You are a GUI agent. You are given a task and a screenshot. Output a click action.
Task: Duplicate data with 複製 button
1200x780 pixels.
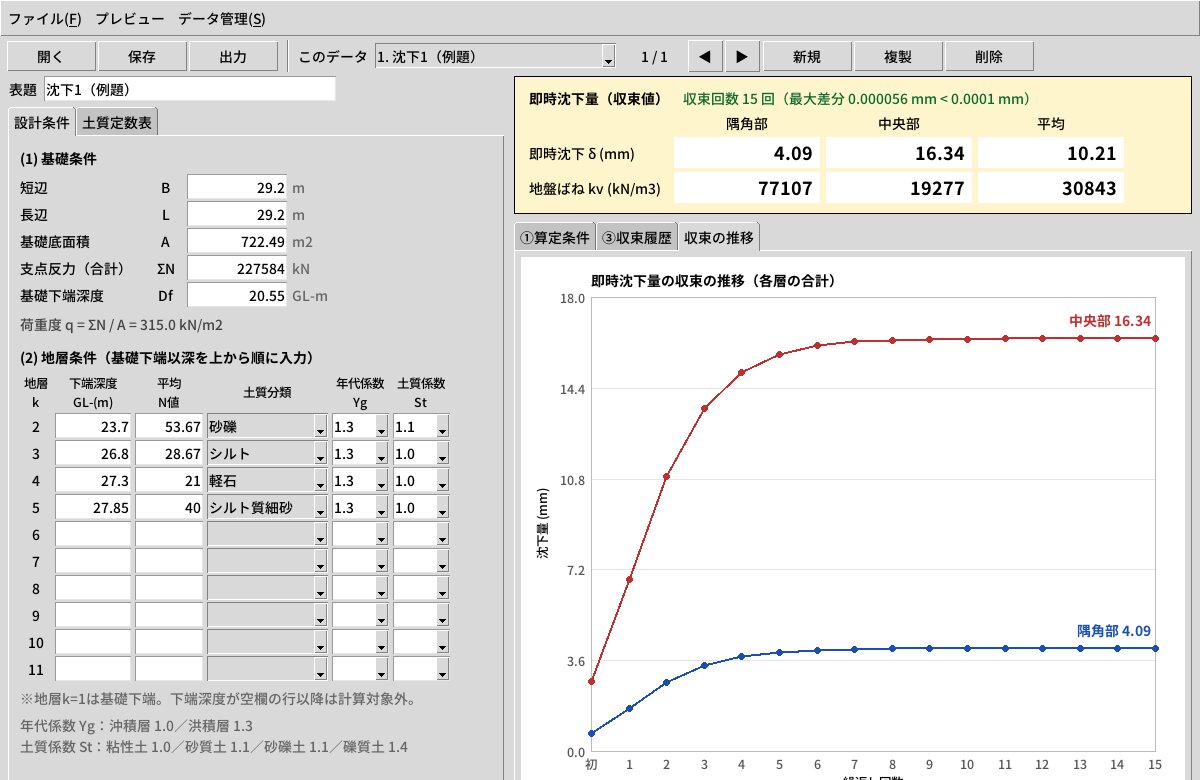click(x=898, y=57)
